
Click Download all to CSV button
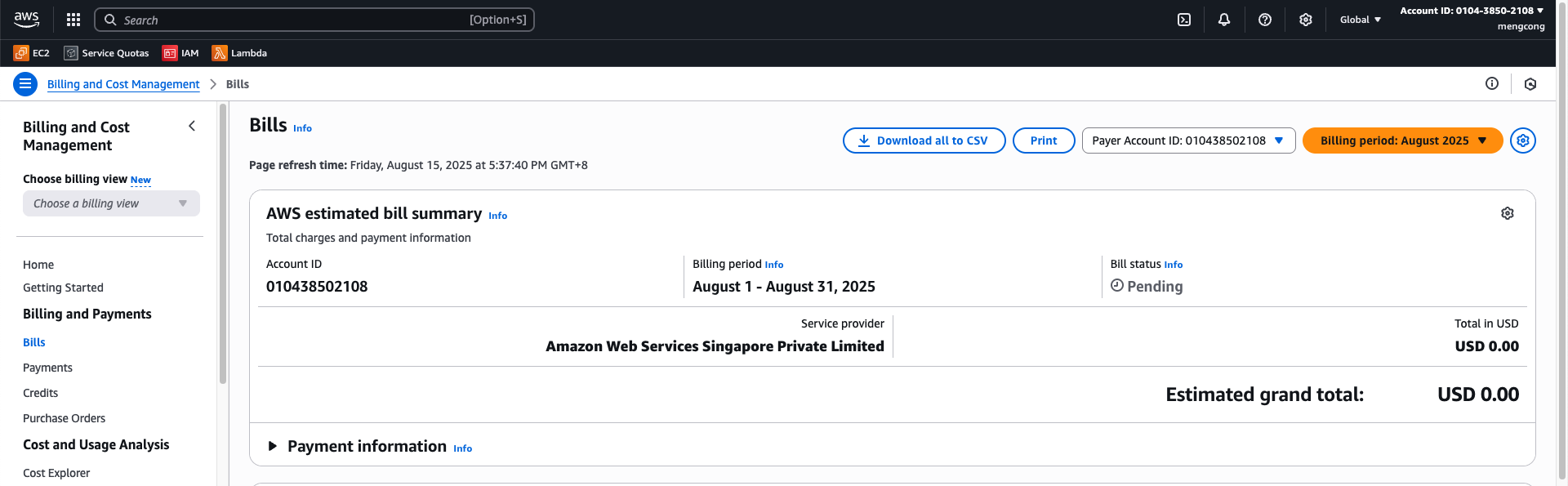[924, 140]
